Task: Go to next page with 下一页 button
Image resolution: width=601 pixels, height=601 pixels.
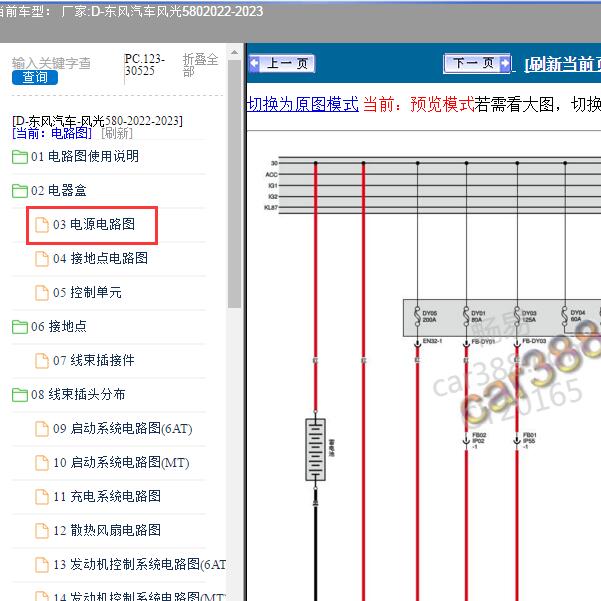Action: pyautogui.click(x=477, y=63)
